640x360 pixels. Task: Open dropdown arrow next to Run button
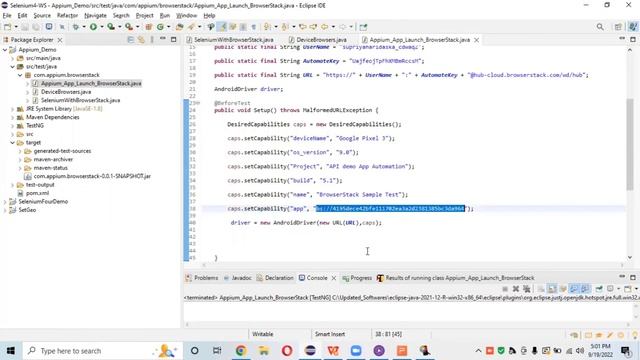[102, 27]
